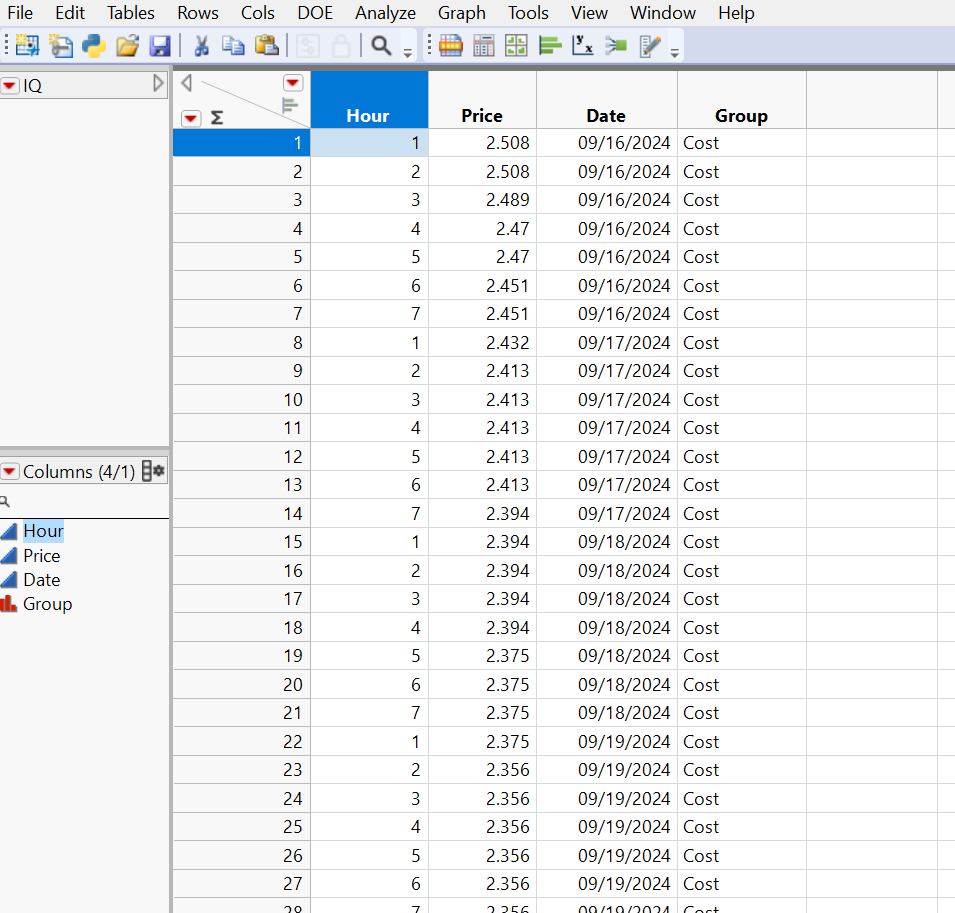Image resolution: width=955 pixels, height=913 pixels.
Task: Open a file using the Open folder icon
Action: click(x=125, y=45)
